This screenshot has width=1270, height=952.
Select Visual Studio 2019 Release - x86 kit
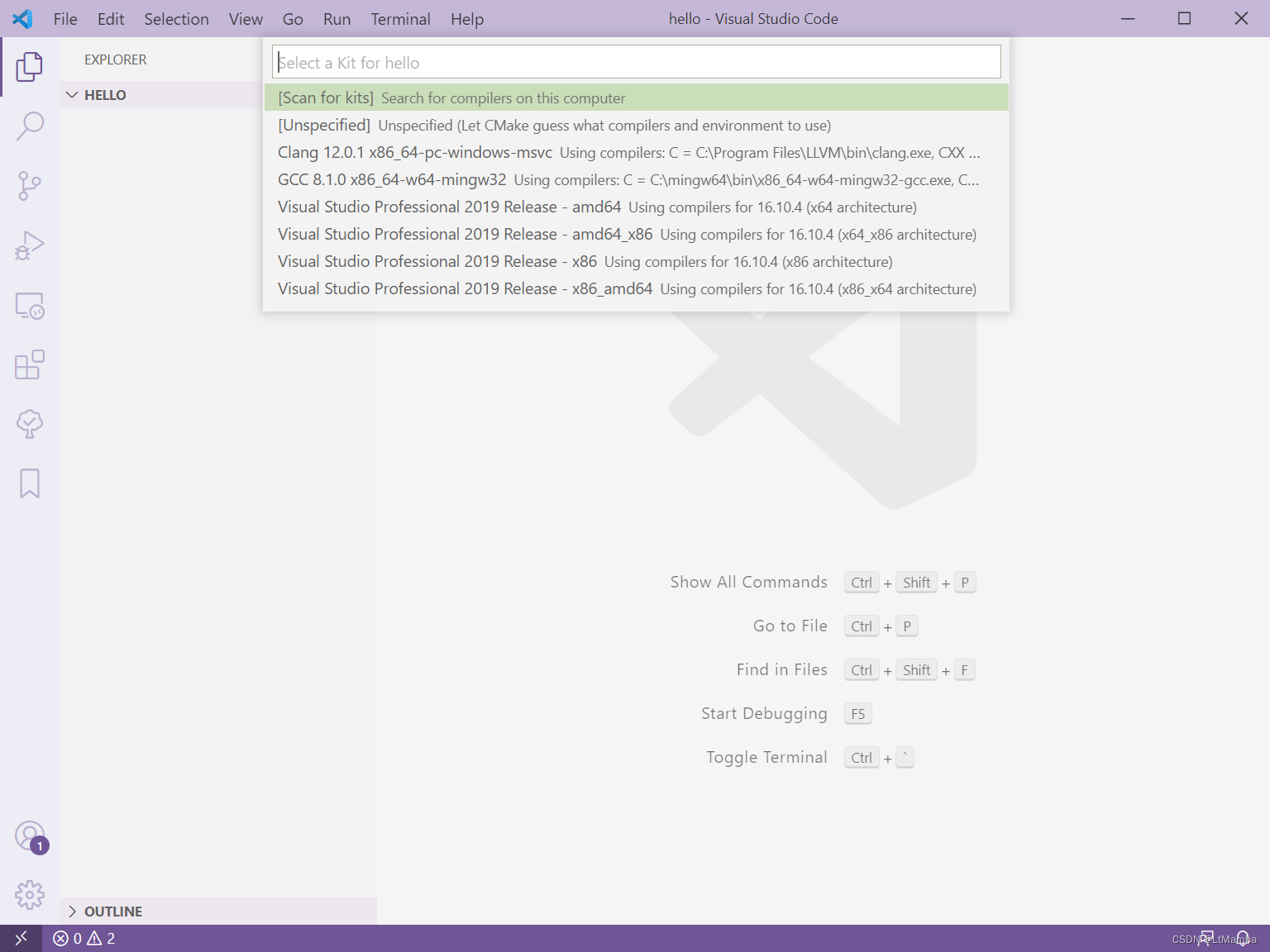(x=637, y=261)
